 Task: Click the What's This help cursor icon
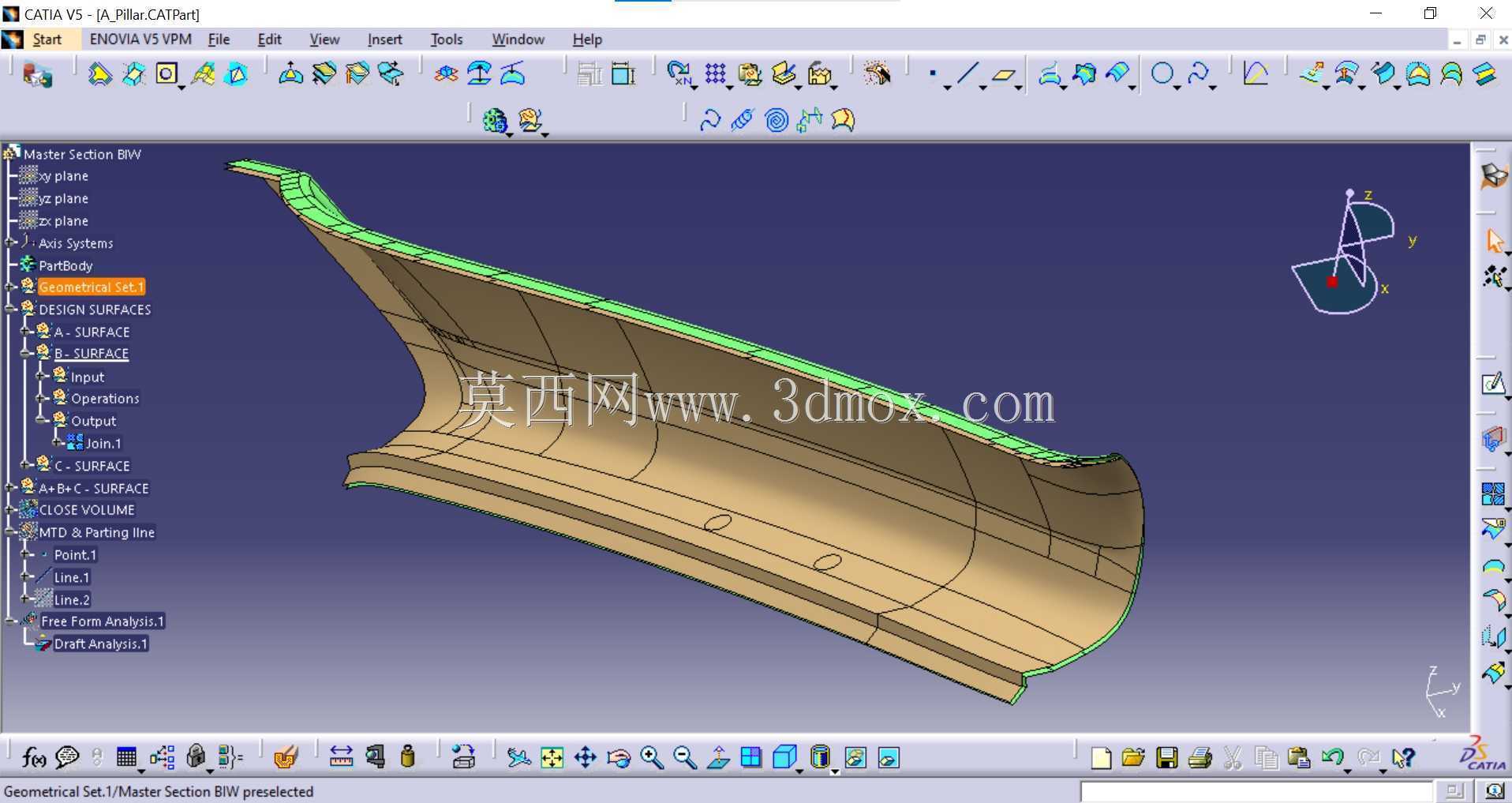(1402, 758)
